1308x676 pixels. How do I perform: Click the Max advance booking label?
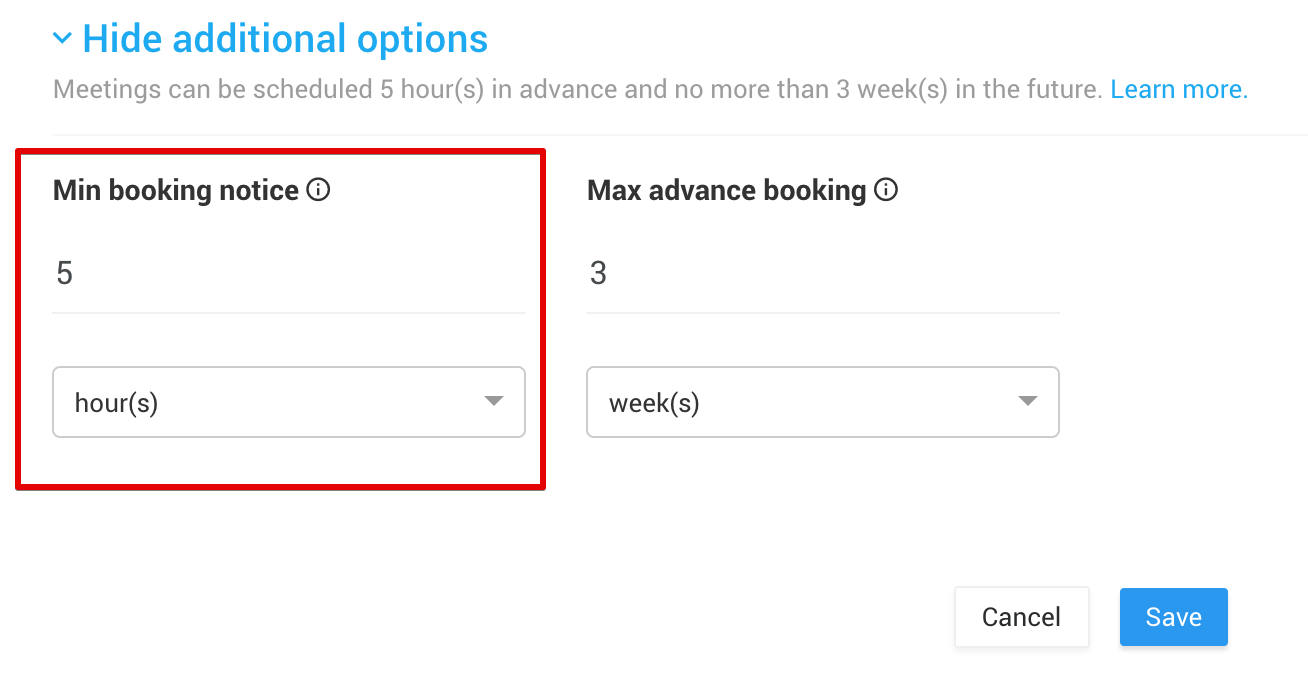coord(727,190)
